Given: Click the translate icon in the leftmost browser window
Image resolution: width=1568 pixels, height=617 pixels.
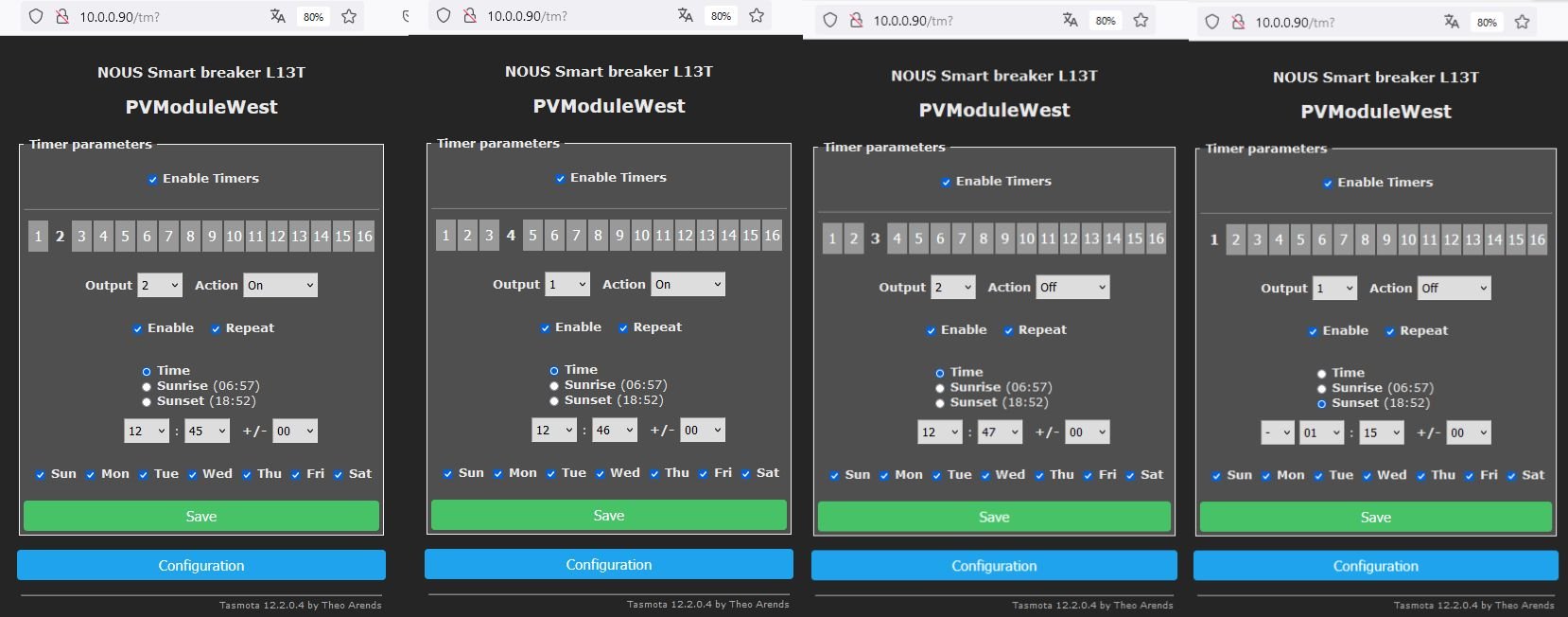Looking at the screenshot, I should point(277,16).
